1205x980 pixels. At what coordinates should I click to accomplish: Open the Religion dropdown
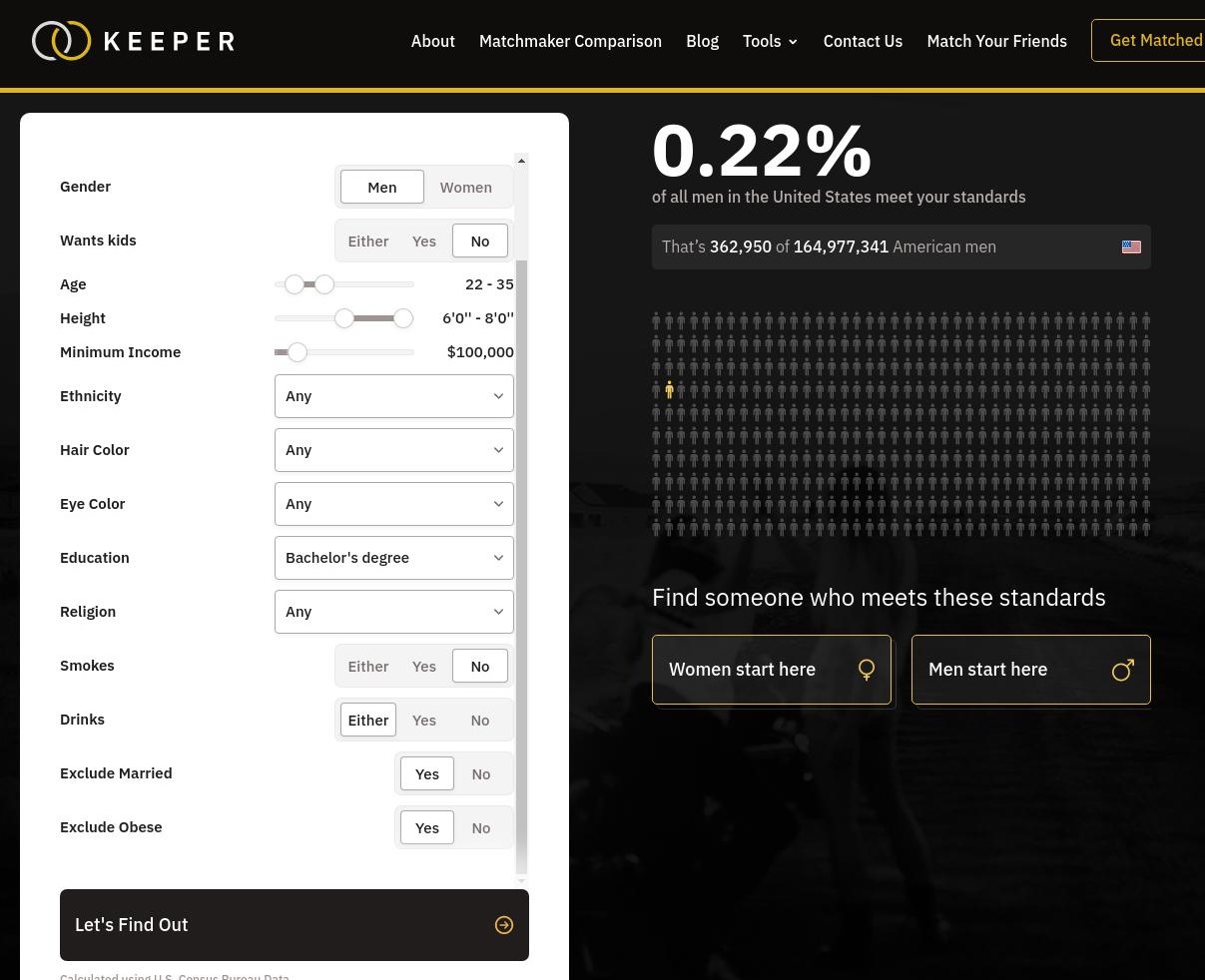(394, 612)
